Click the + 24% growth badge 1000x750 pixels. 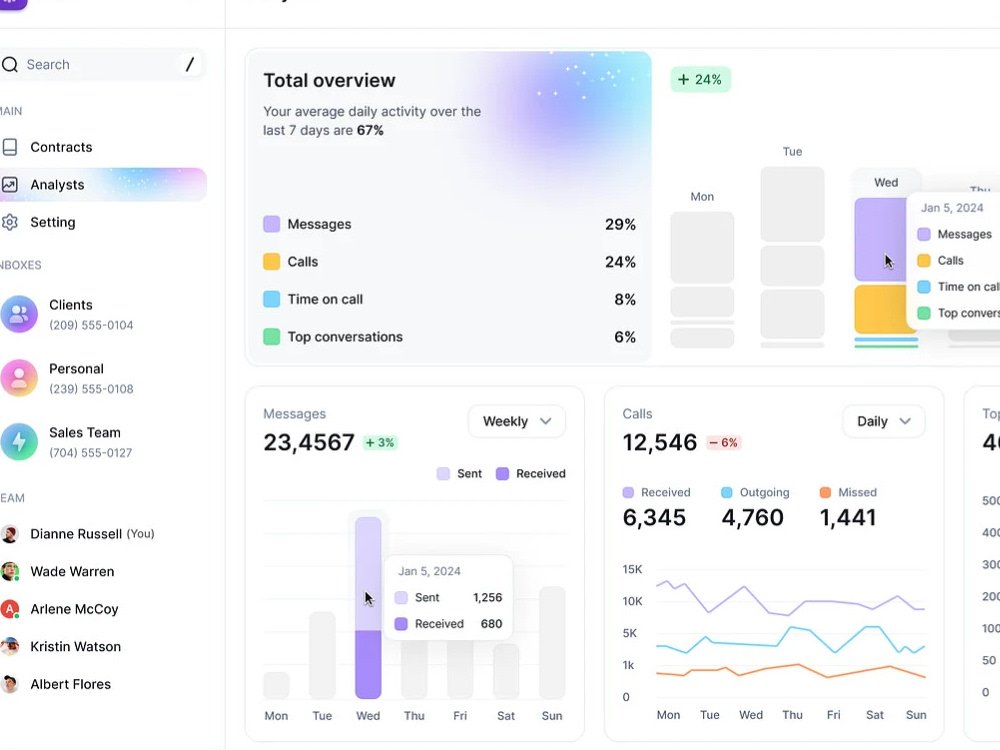[700, 80]
